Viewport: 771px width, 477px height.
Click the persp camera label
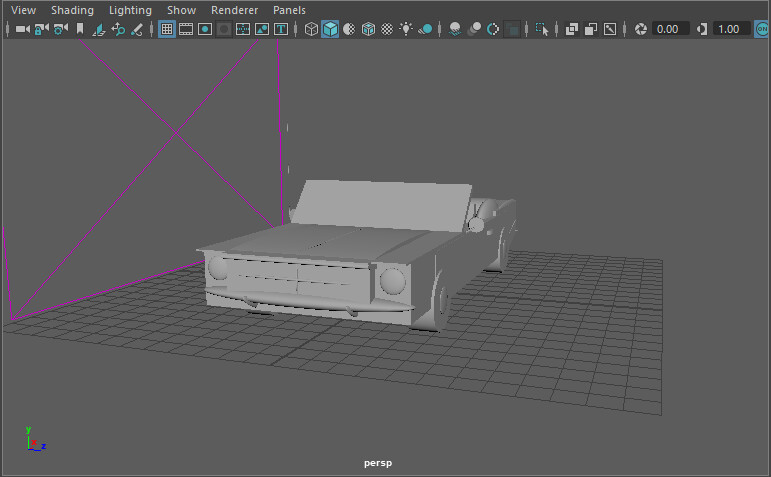click(378, 463)
